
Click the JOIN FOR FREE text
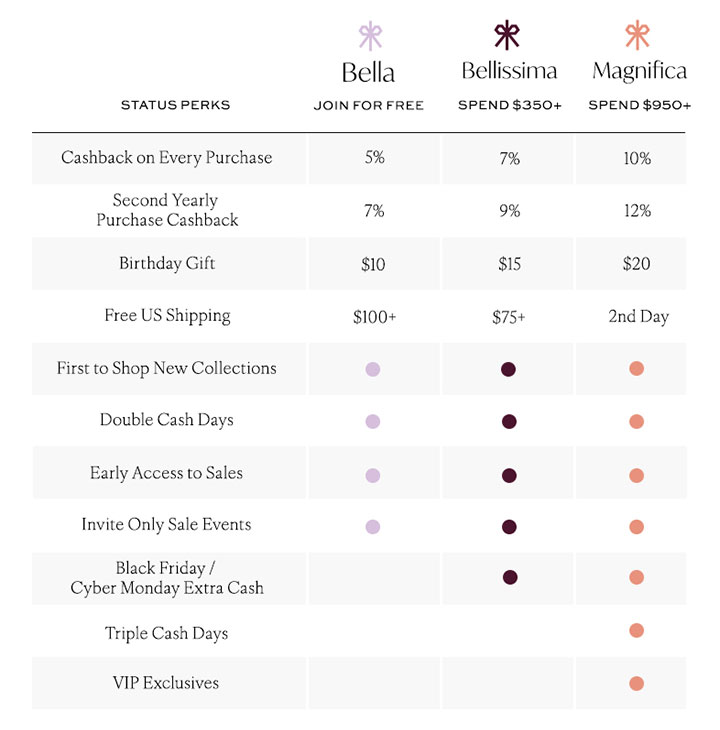pos(369,106)
